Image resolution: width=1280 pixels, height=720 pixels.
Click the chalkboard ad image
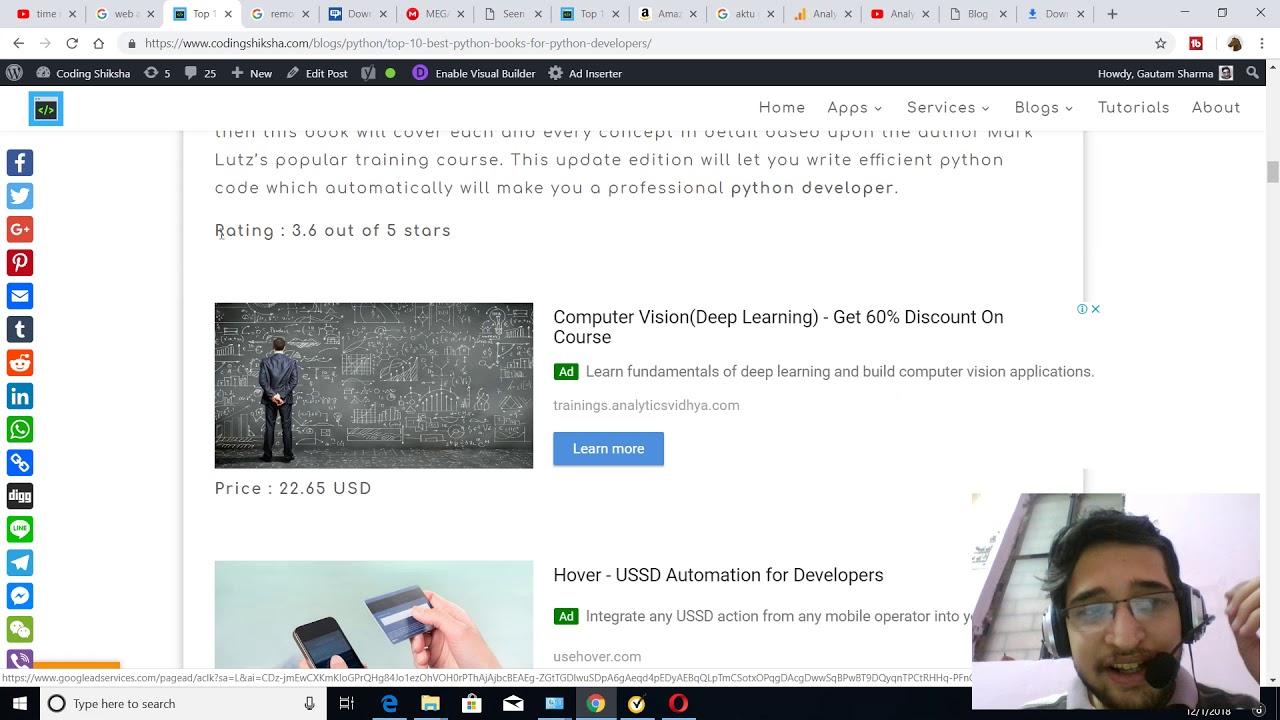click(x=373, y=385)
